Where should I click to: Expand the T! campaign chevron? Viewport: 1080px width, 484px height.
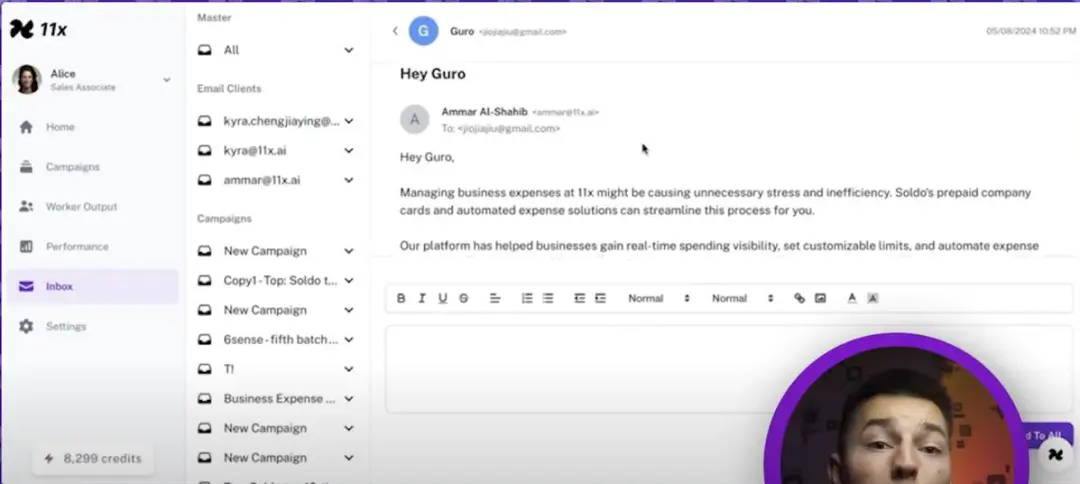(349, 370)
